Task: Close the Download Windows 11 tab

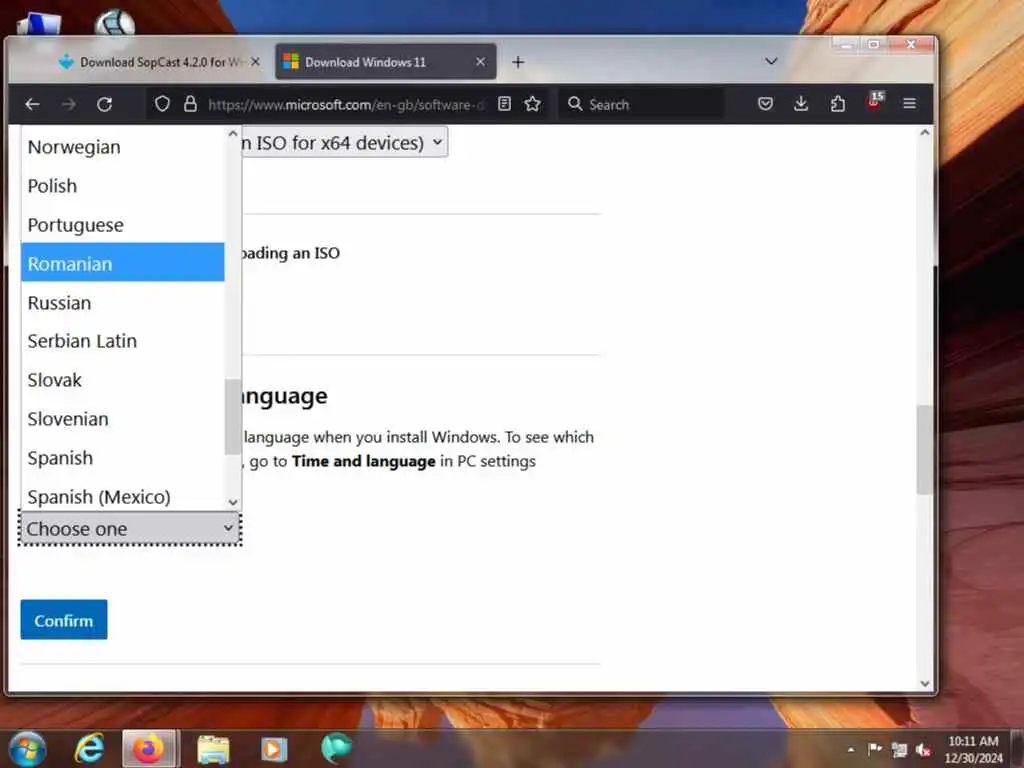Action: click(481, 61)
